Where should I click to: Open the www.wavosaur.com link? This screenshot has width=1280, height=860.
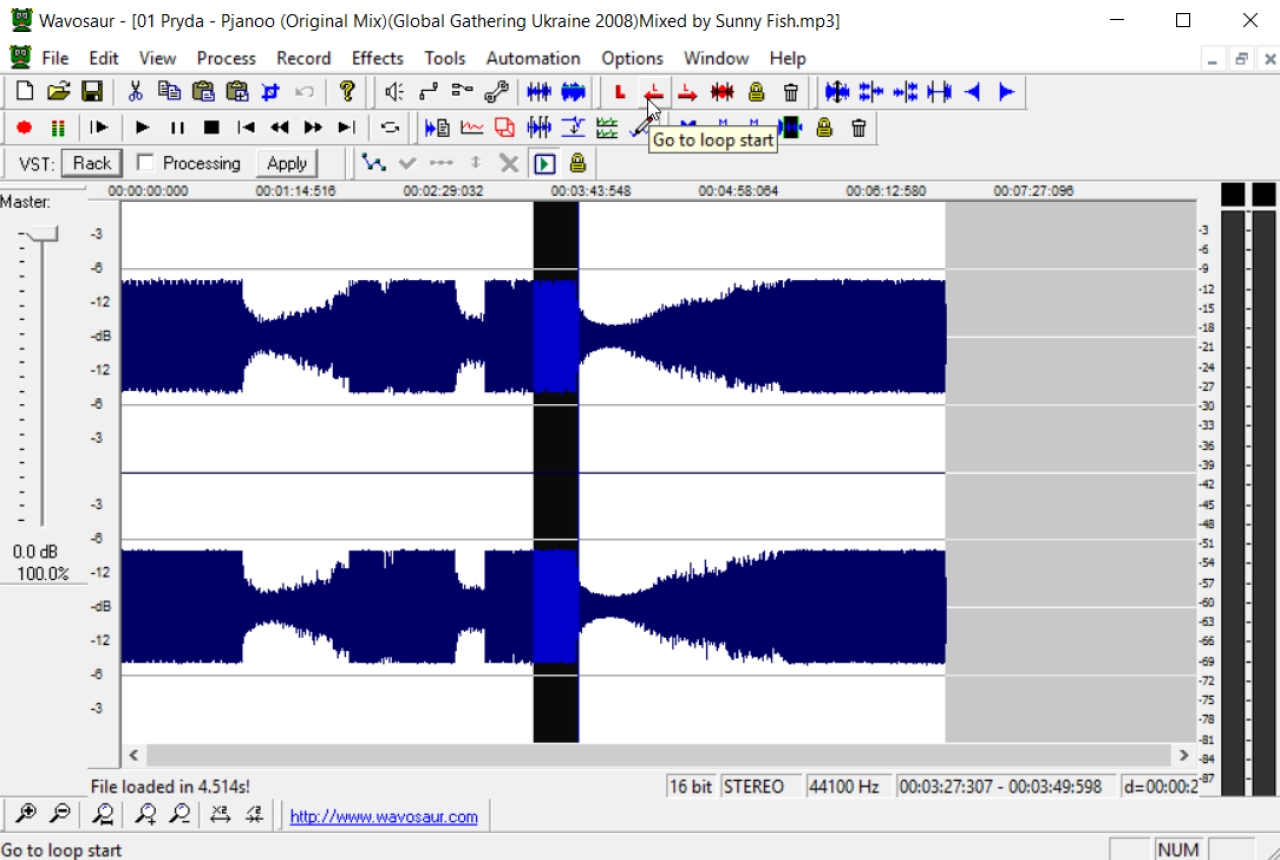tap(384, 817)
